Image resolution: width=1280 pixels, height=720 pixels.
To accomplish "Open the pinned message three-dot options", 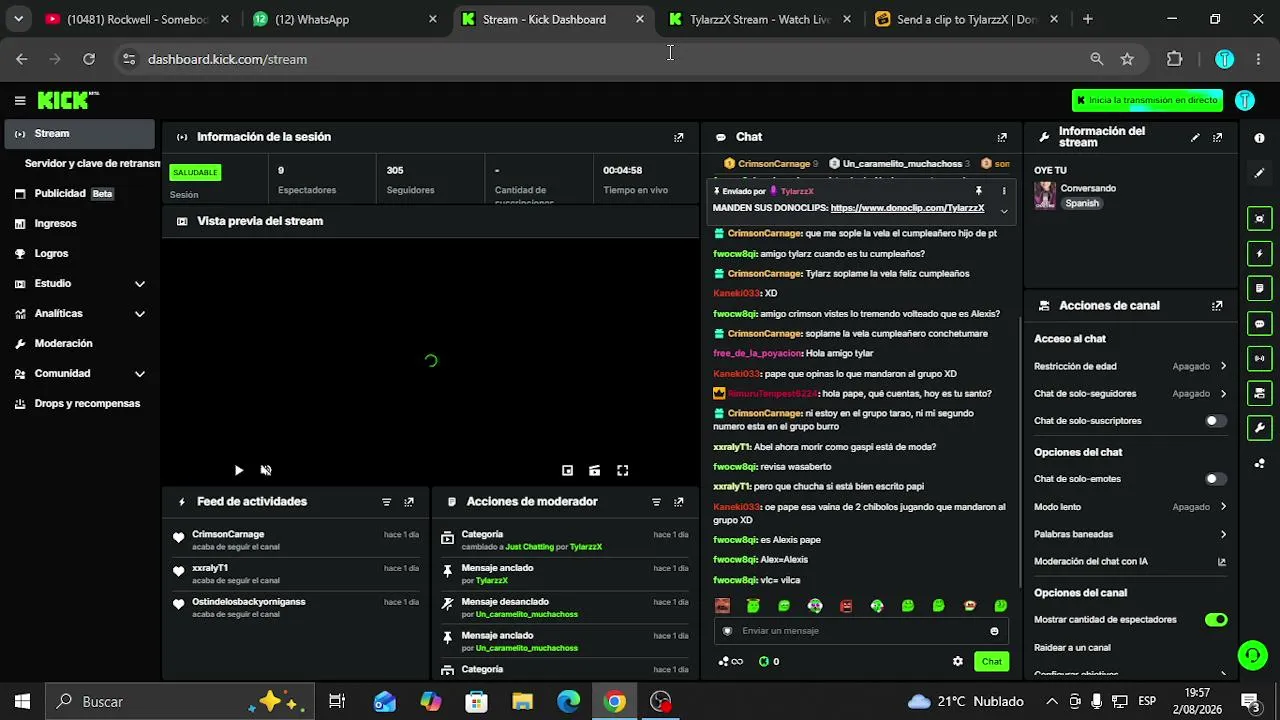I will (x=1004, y=191).
